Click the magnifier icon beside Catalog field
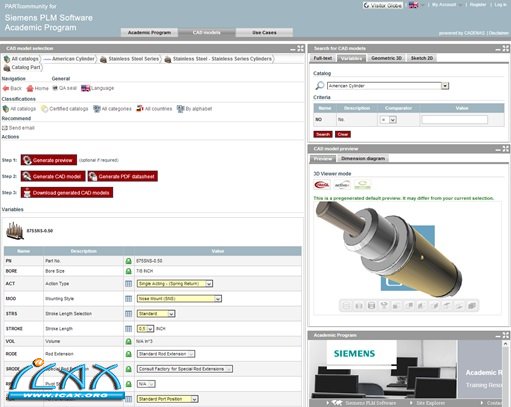The image size is (511, 407). click(319, 86)
